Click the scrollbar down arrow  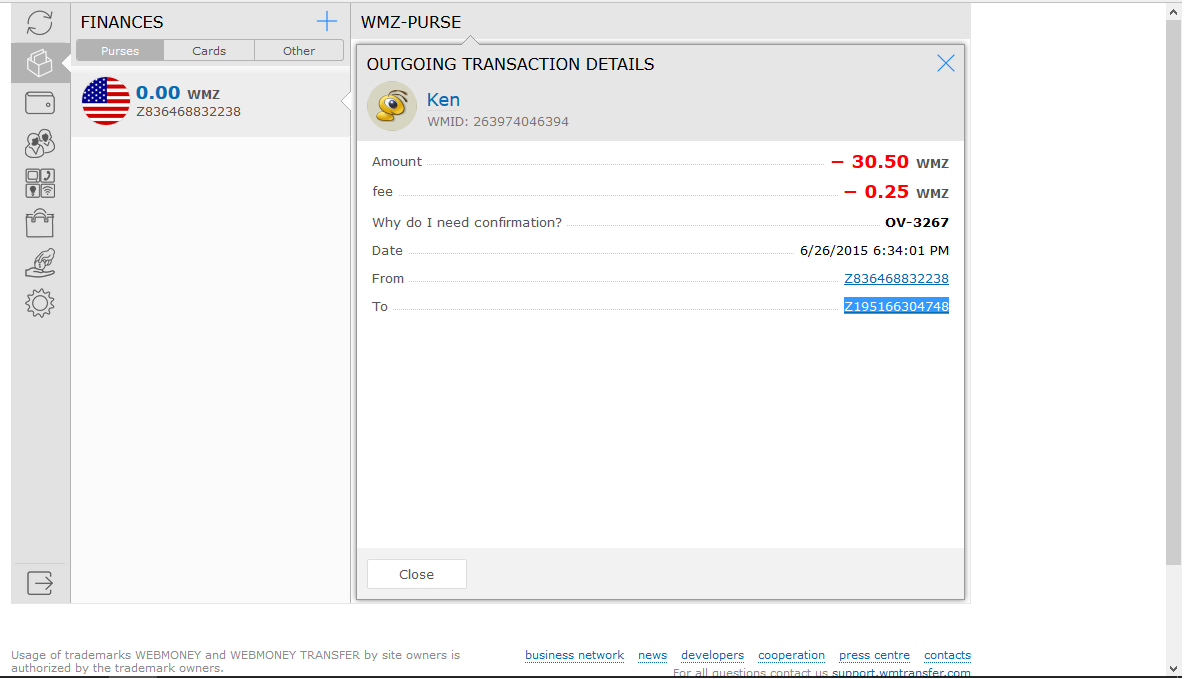1173,668
